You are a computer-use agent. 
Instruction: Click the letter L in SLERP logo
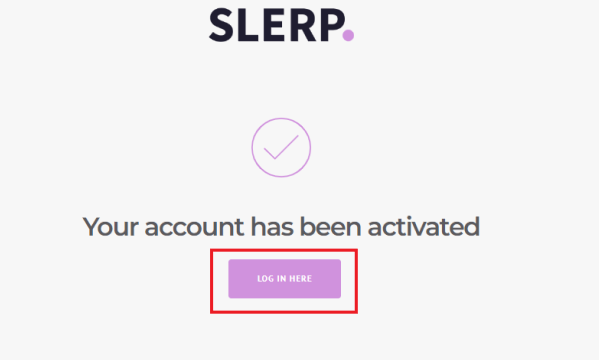248,25
